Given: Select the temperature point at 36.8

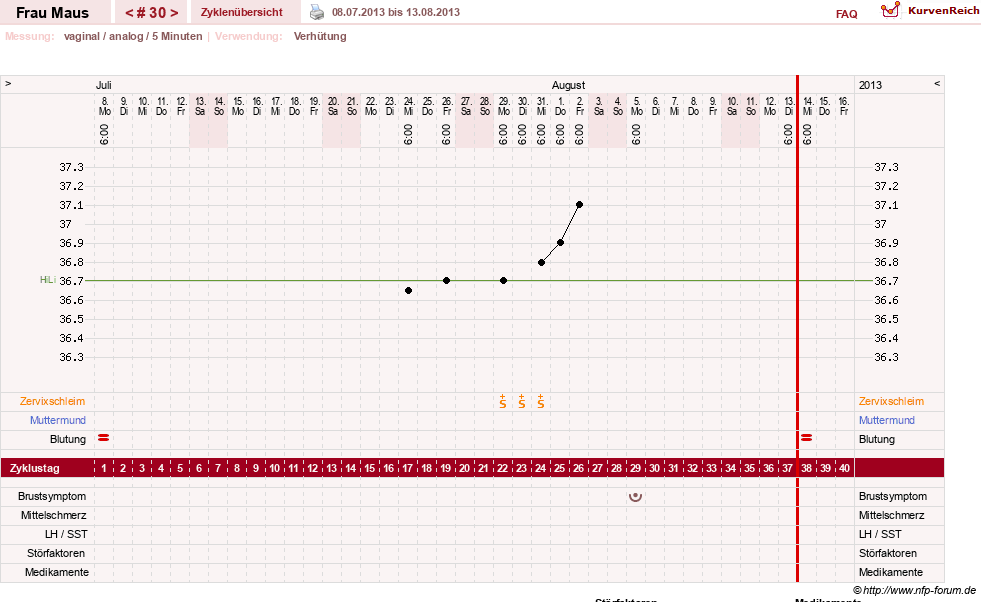Looking at the screenshot, I should pos(542,262).
